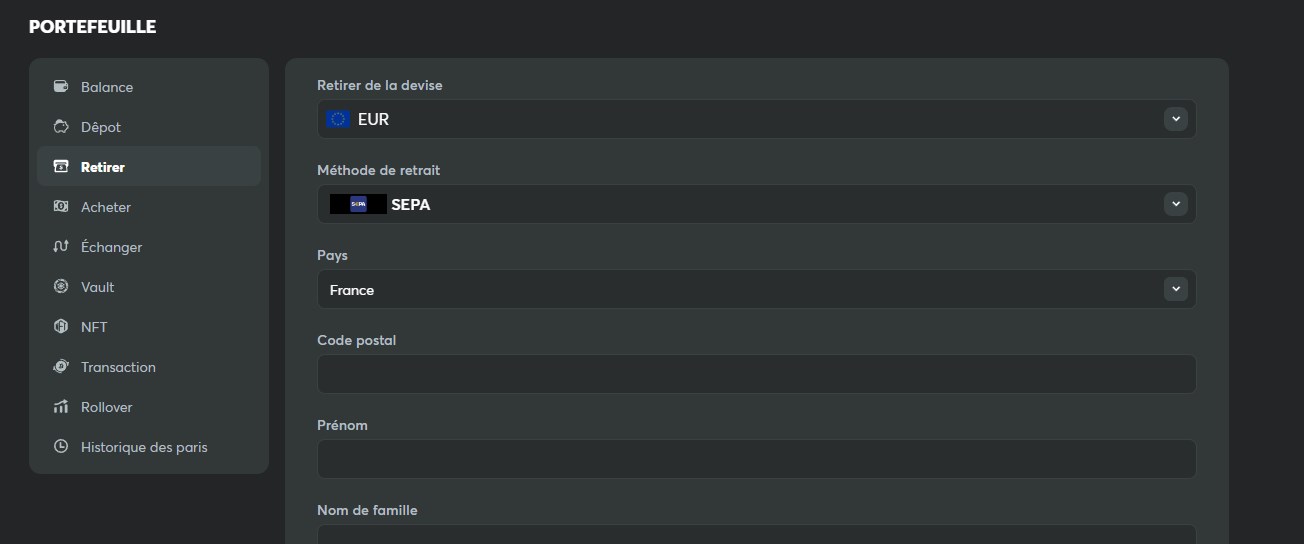Open the Retirer menu item
This screenshot has width=1304, height=544.
pos(103,167)
